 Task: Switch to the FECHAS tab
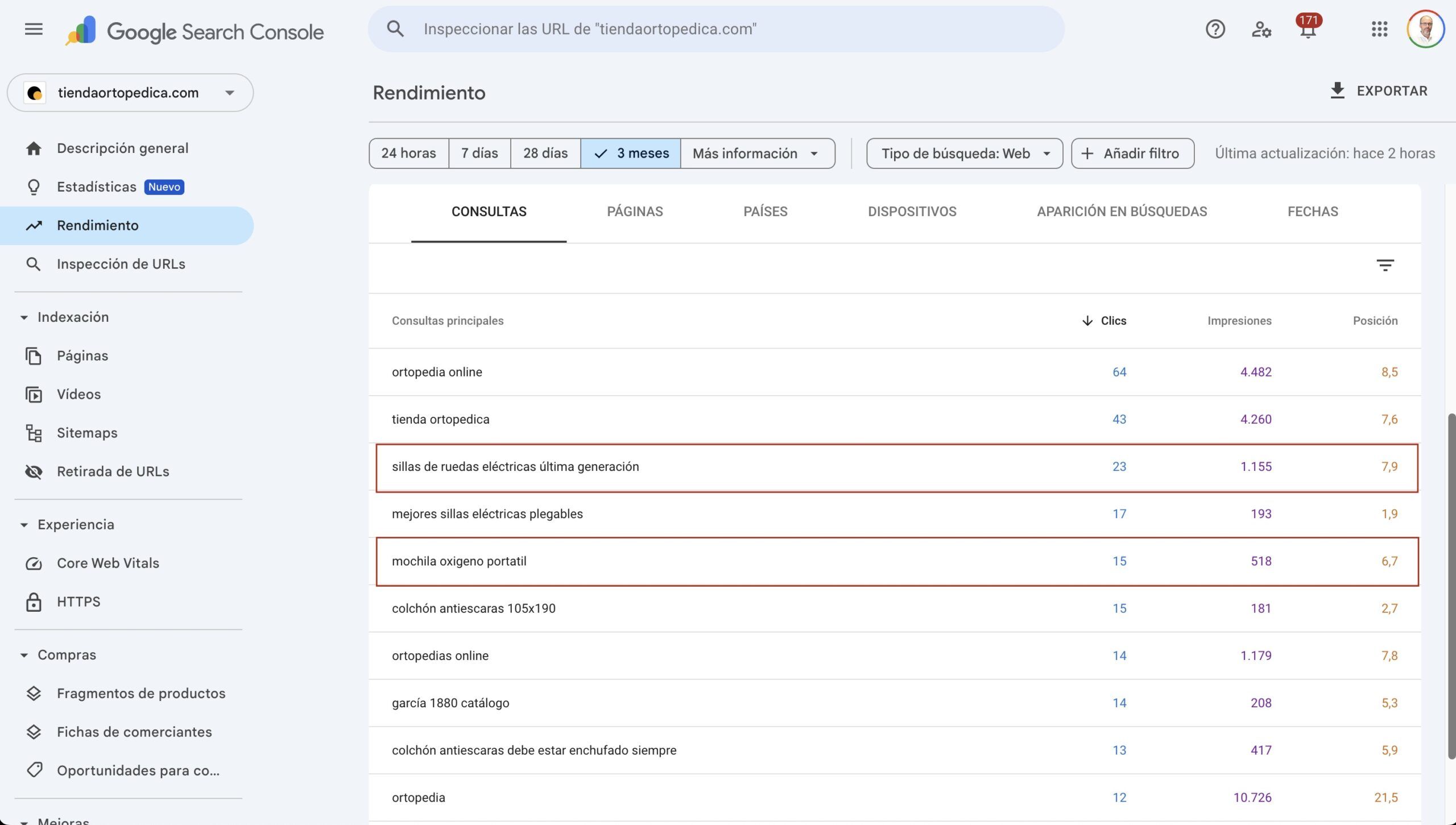(1312, 212)
